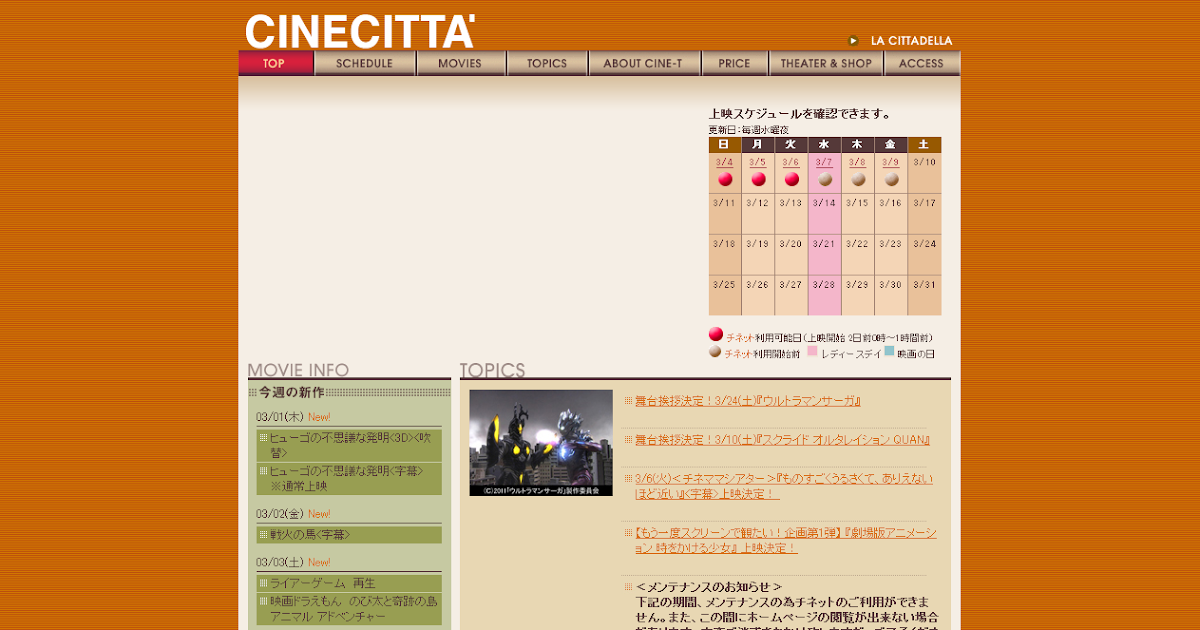Click 上映スケジュールを確認できます text
This screenshot has width=1200, height=630.
(800, 114)
